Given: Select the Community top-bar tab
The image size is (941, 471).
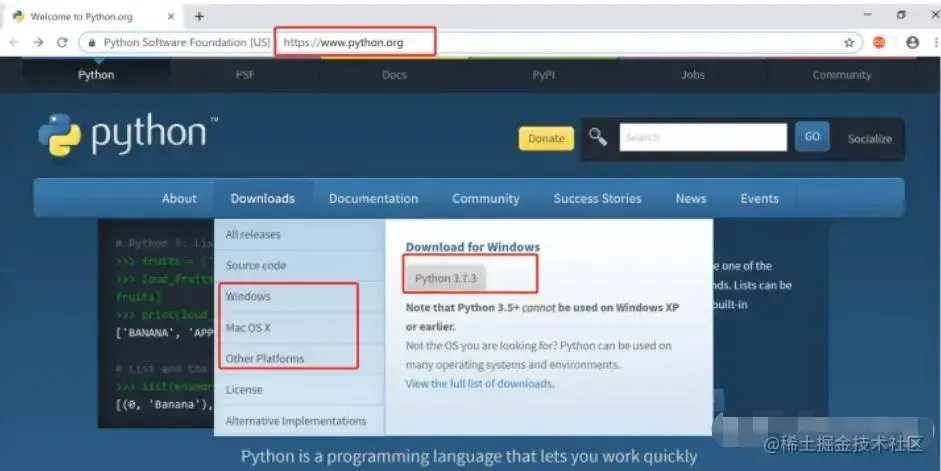Looking at the screenshot, I should (x=842, y=75).
